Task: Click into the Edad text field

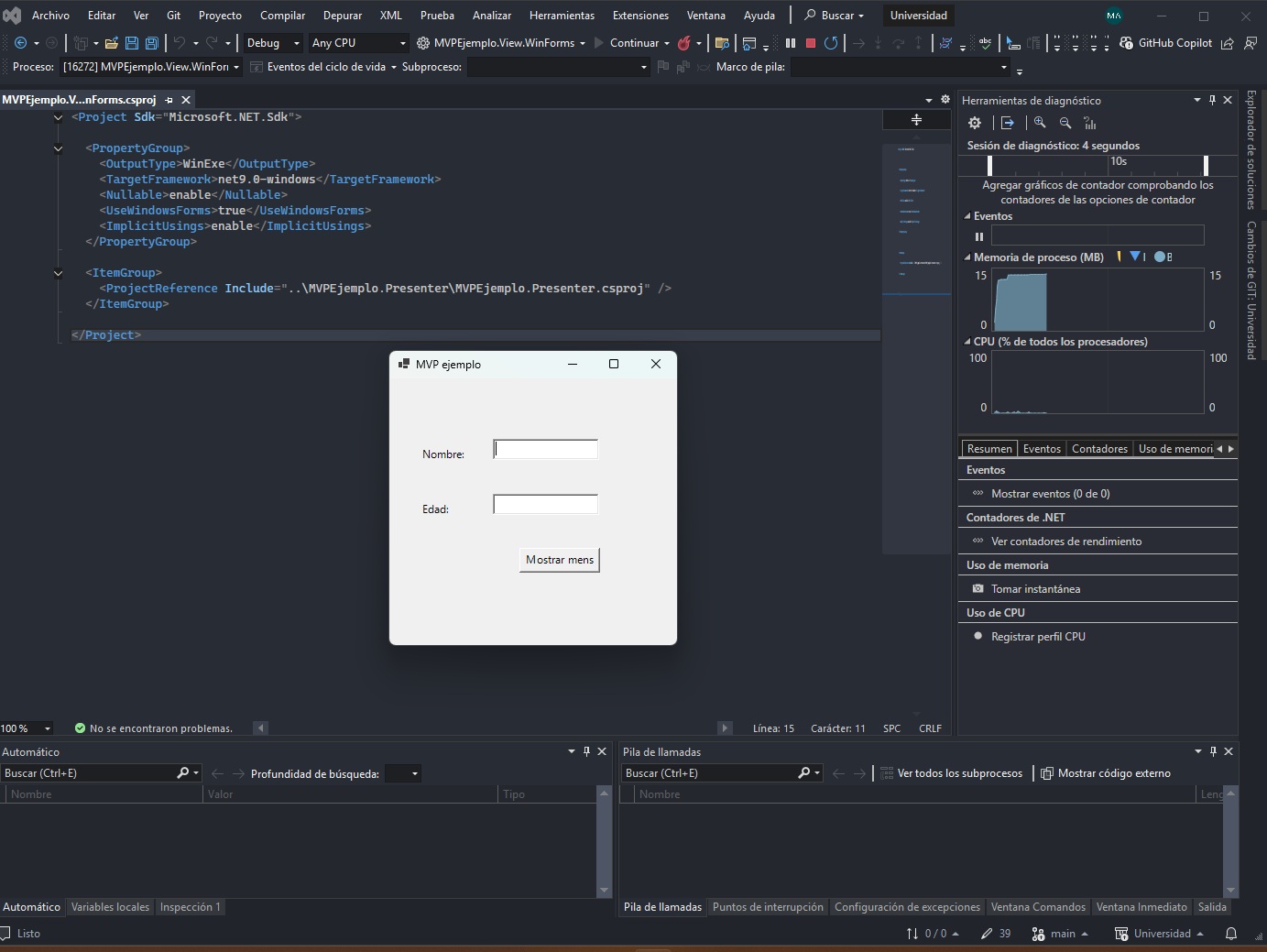Action: (x=546, y=504)
